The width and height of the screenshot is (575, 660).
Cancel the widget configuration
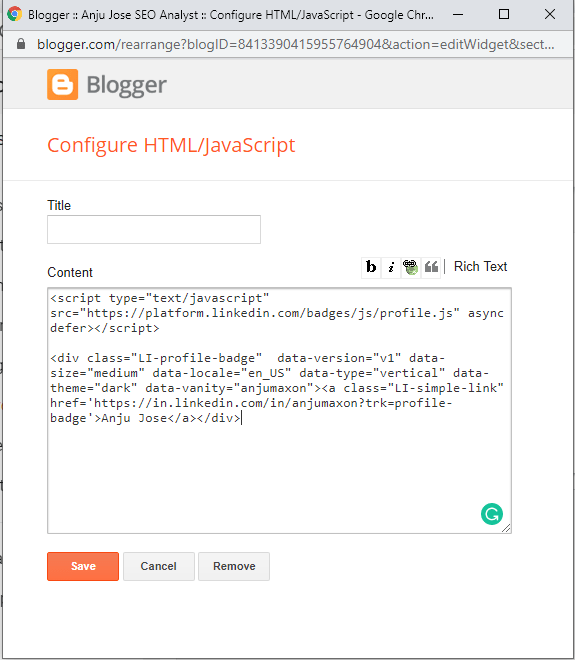[x=159, y=566]
